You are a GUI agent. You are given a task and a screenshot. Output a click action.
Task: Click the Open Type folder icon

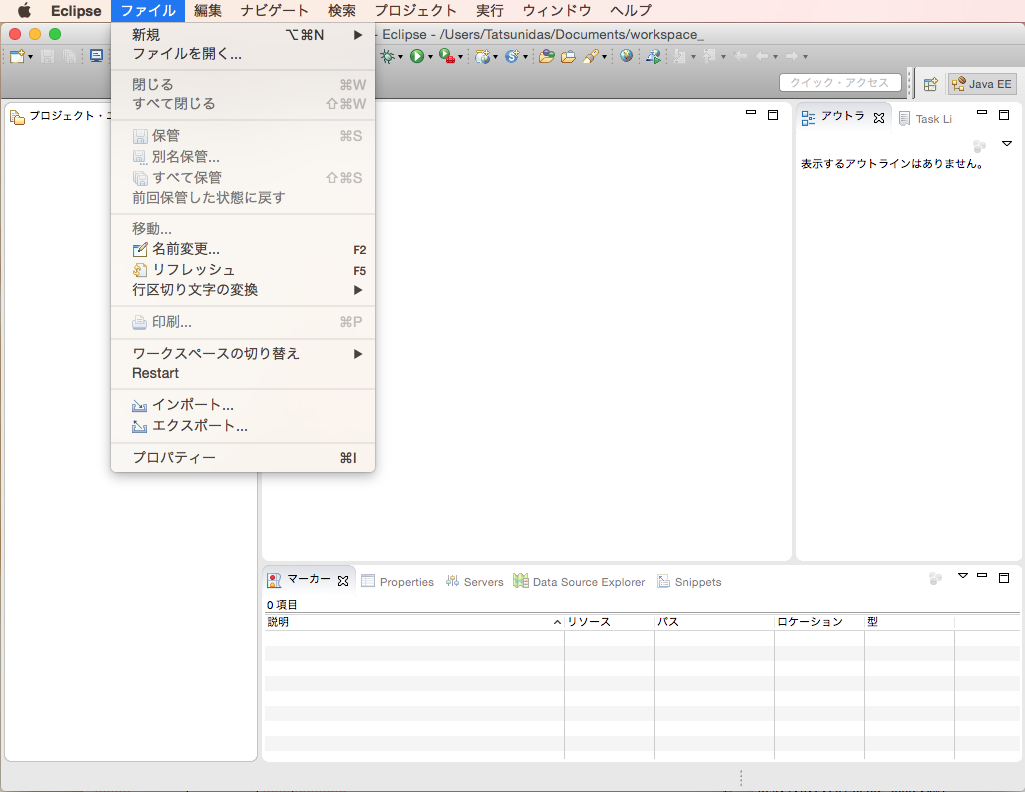(546, 56)
